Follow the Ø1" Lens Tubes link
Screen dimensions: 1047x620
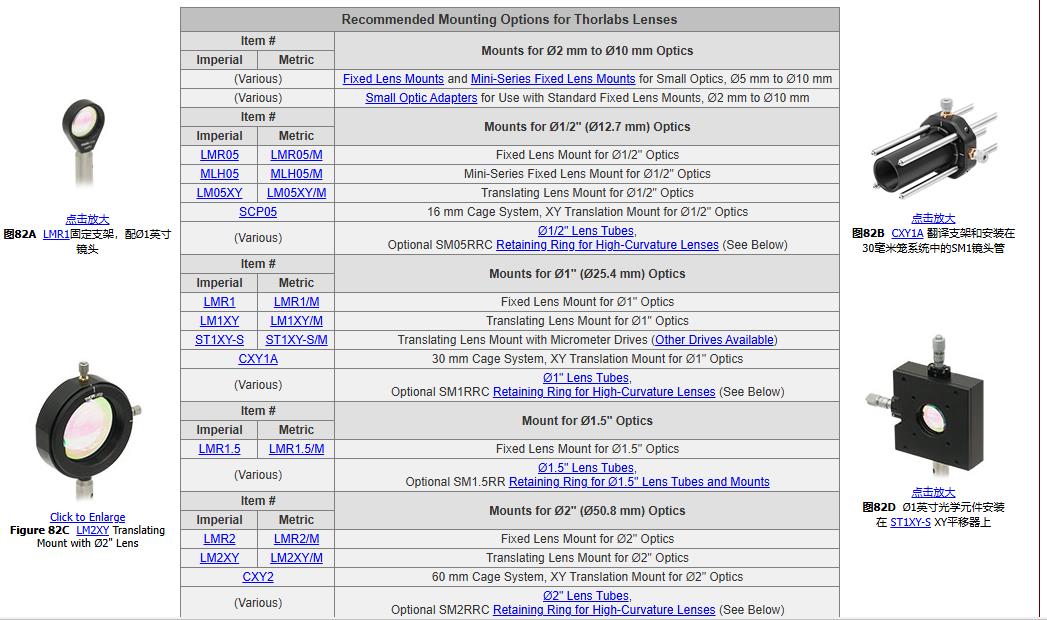pos(586,378)
